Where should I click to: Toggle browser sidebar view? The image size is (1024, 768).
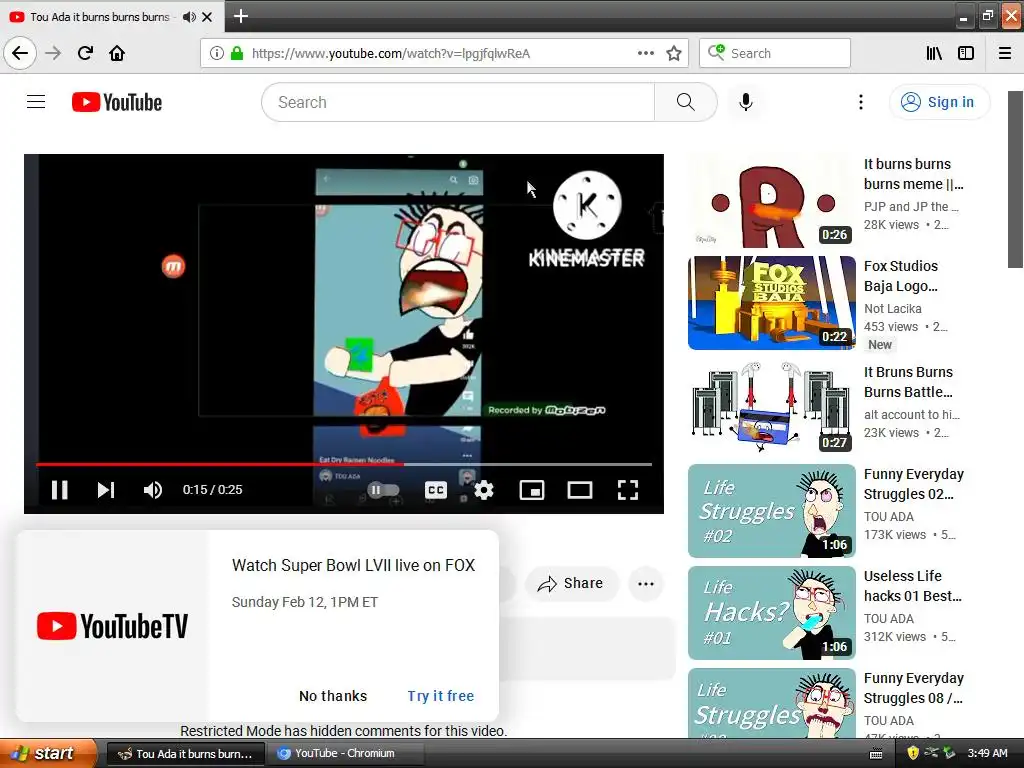click(x=966, y=53)
